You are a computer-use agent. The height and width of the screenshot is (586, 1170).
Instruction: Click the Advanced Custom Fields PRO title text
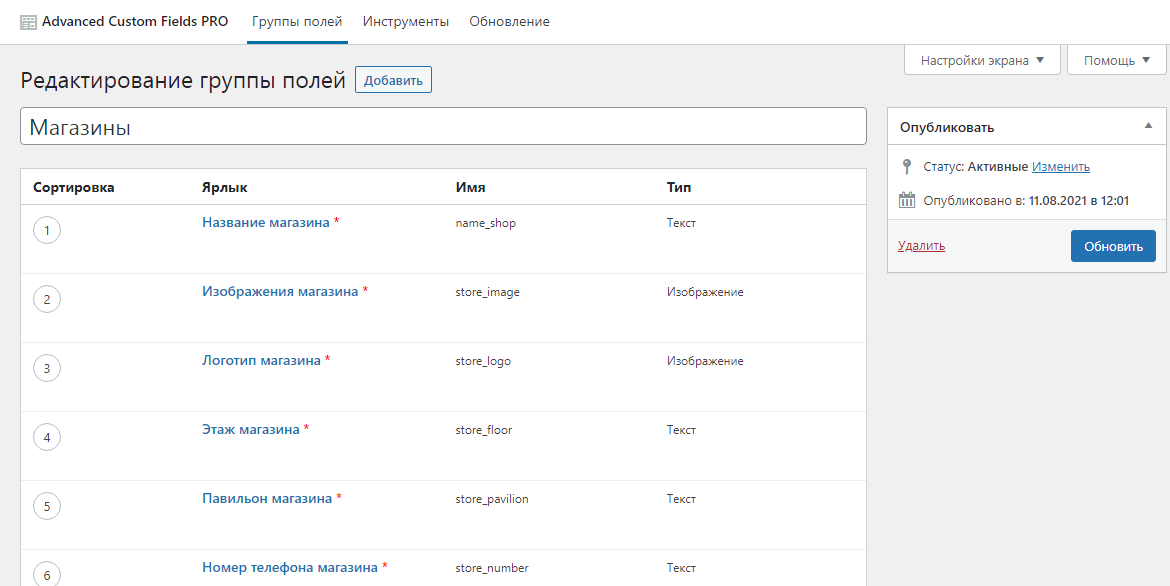(135, 22)
